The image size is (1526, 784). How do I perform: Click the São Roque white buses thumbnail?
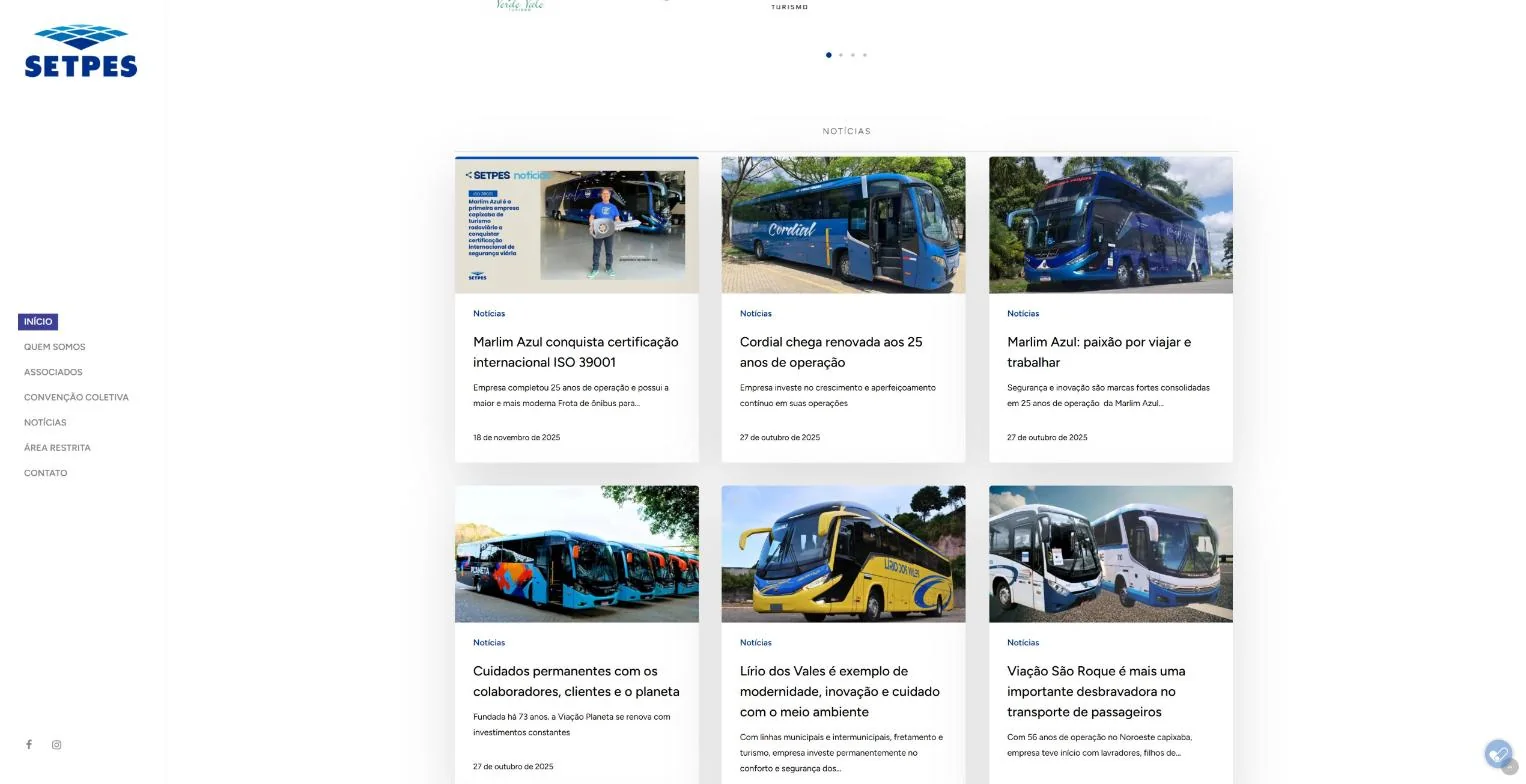tap(1111, 554)
